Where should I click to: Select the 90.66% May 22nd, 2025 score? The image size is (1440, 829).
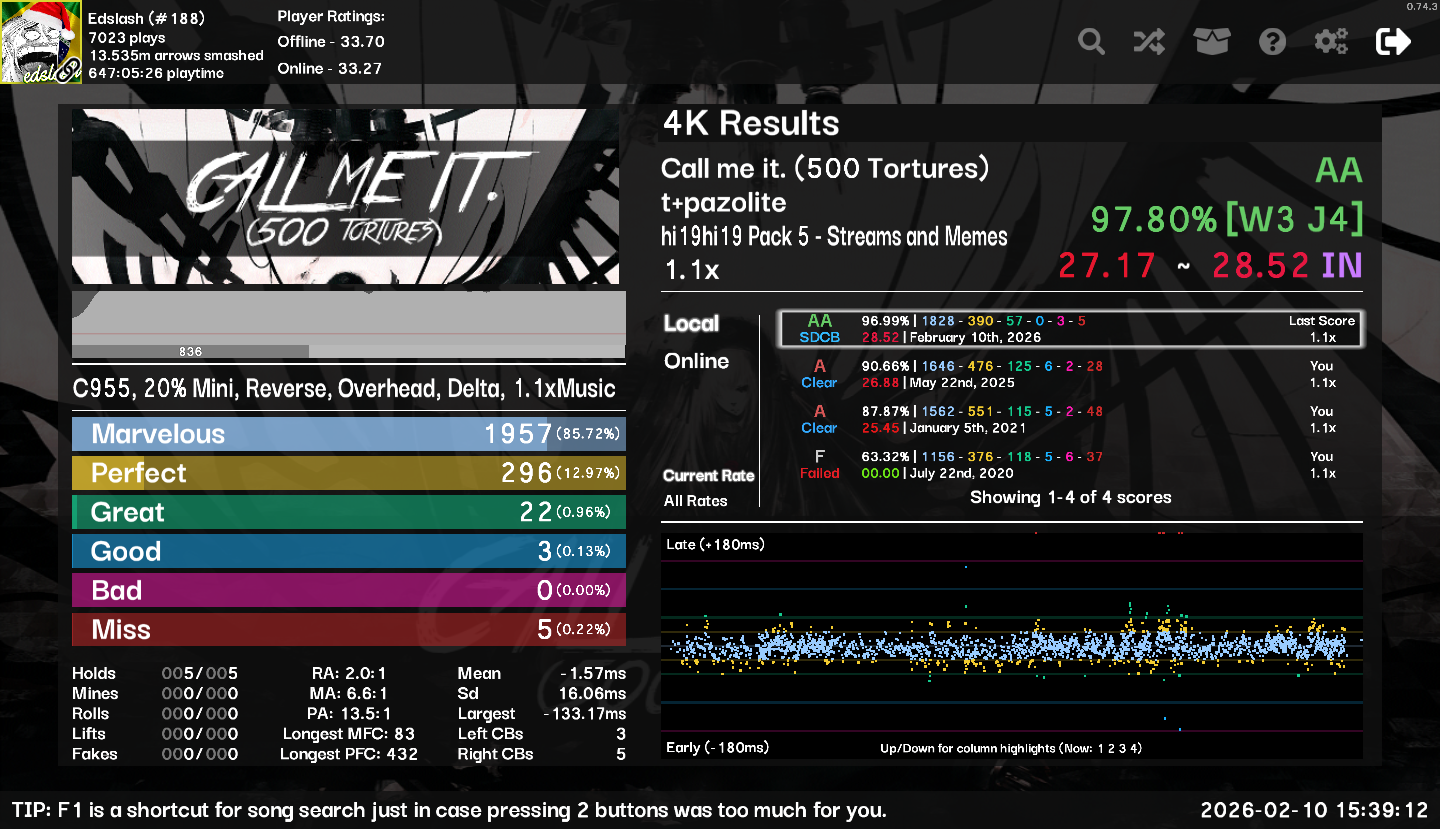(x=1070, y=374)
